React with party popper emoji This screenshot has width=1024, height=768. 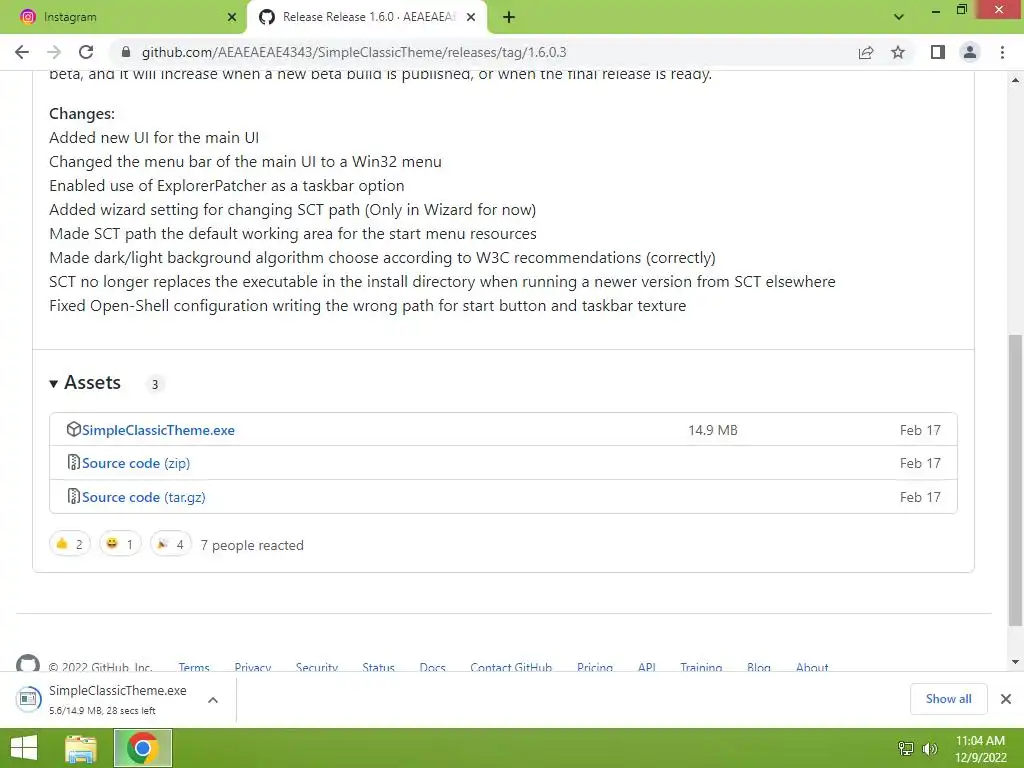170,544
